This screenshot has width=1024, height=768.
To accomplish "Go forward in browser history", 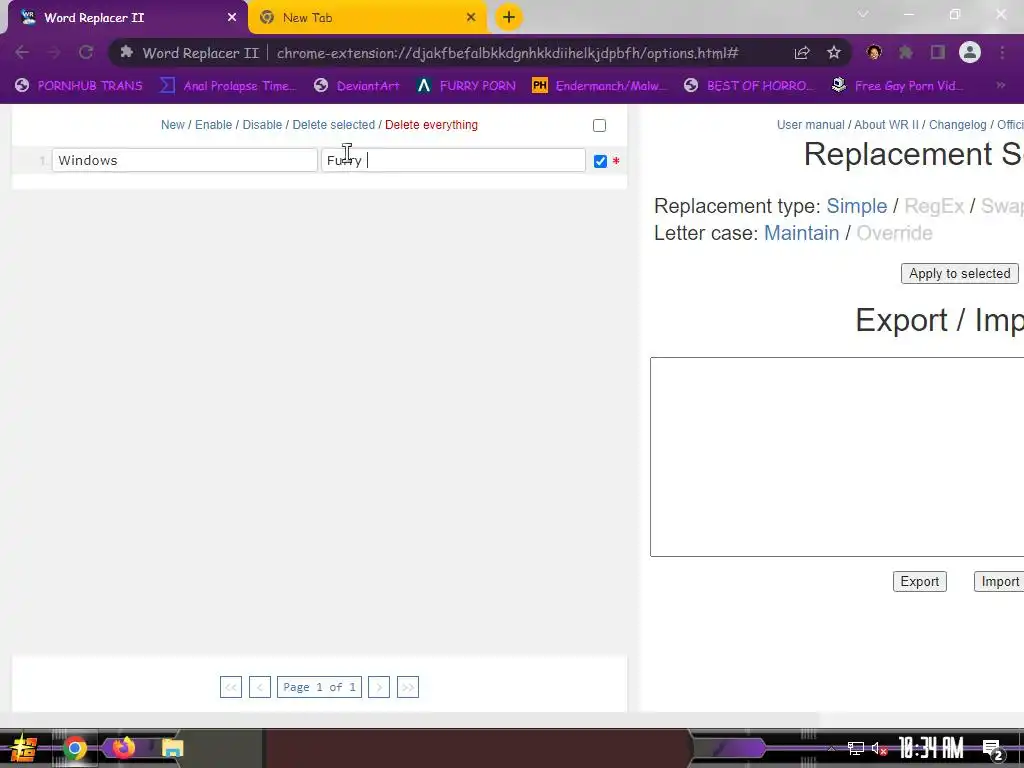I will (x=54, y=52).
